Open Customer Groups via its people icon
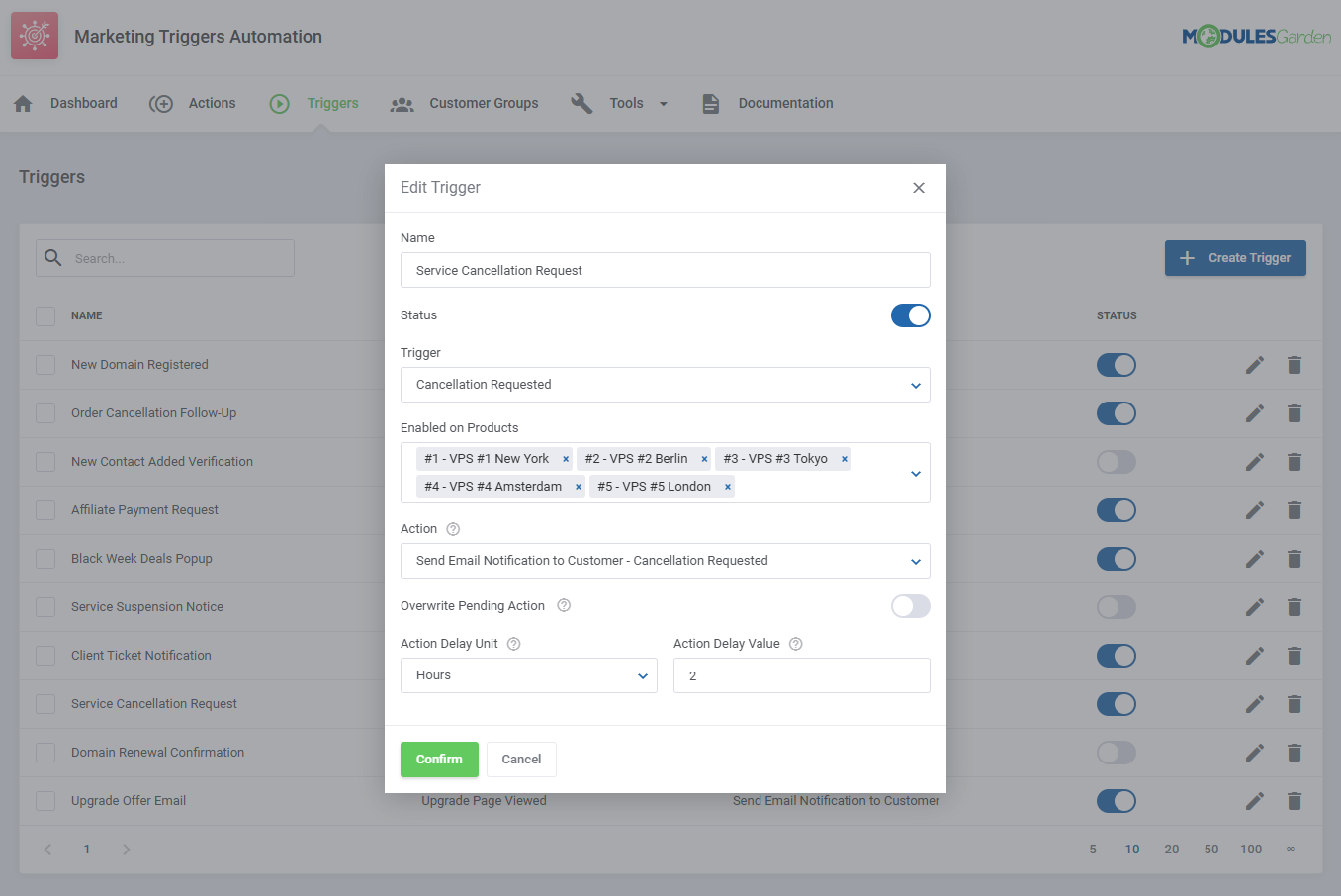 (402, 103)
